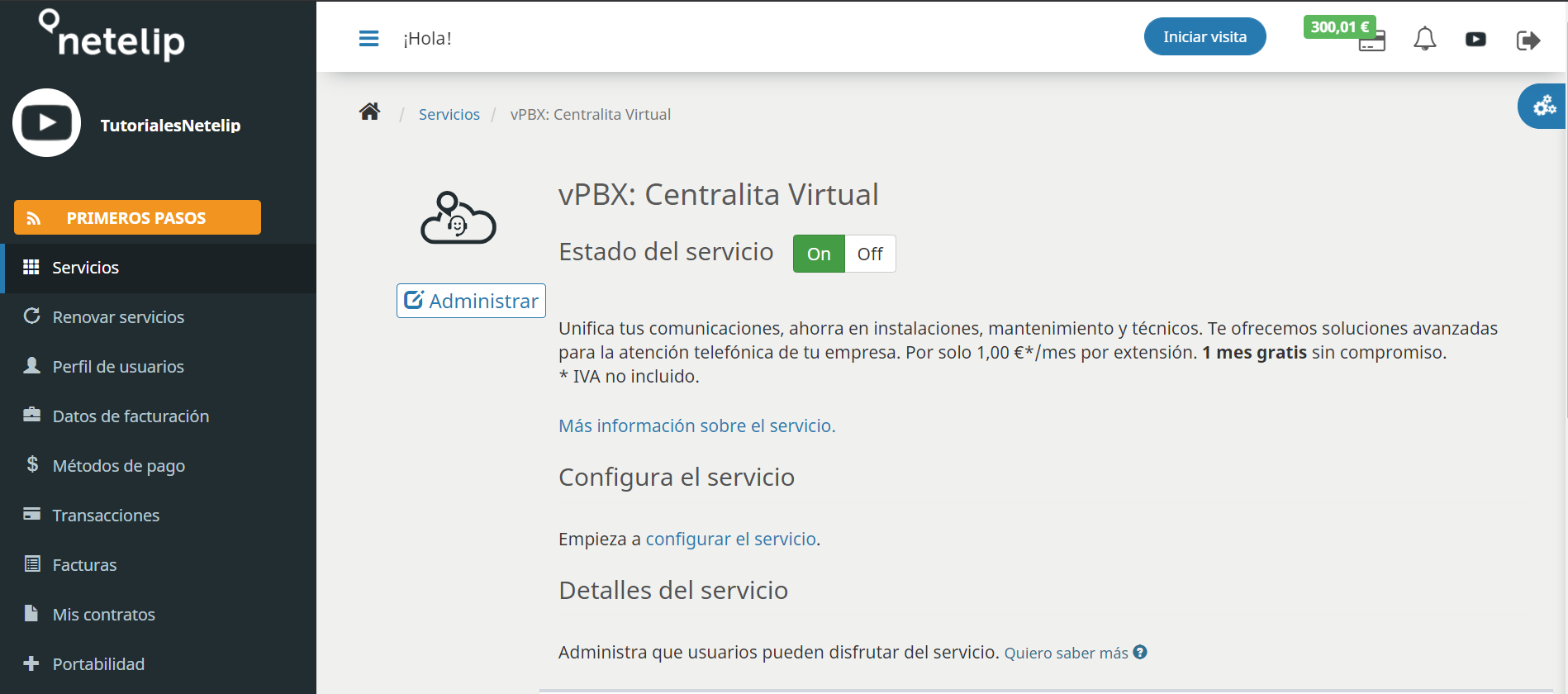Click the Detalles del servicio heading
1568x694 pixels.
coord(673,590)
